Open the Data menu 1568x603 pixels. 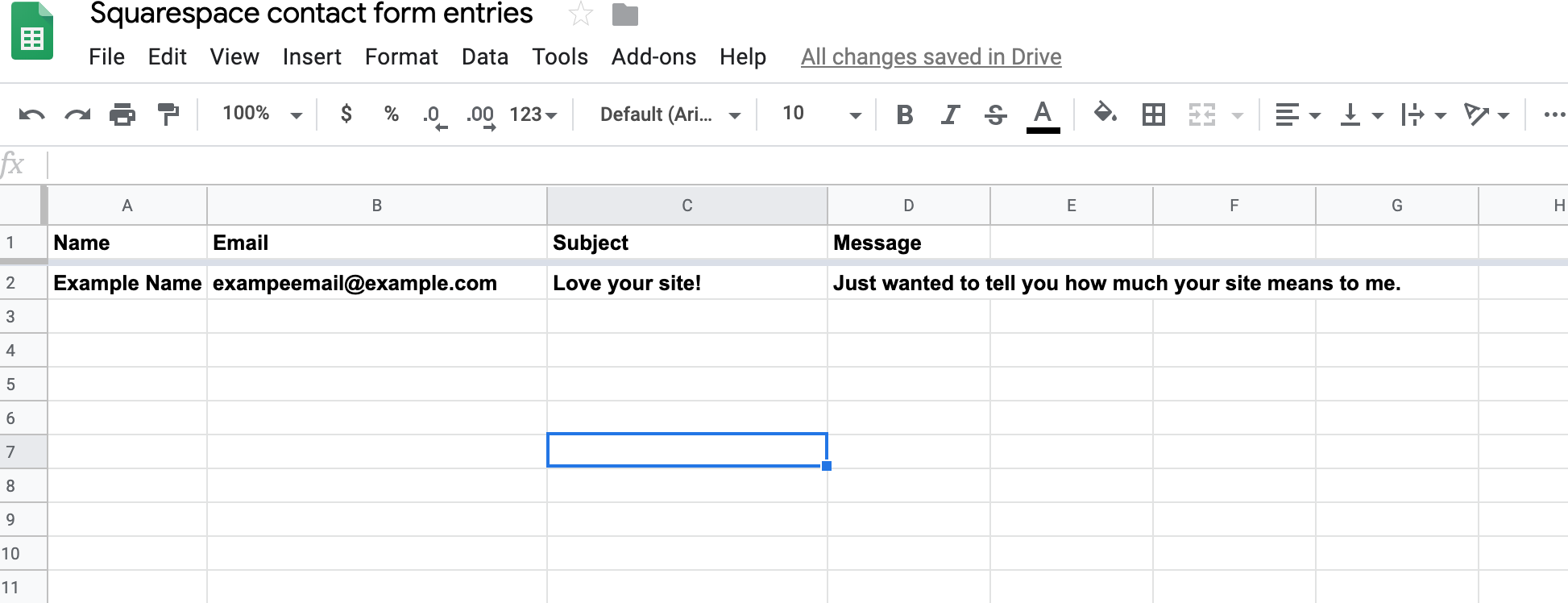485,56
